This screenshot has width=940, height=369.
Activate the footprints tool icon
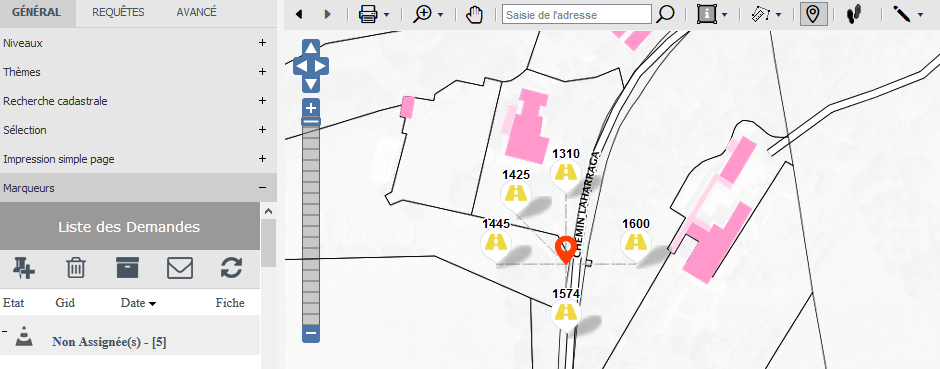(854, 14)
